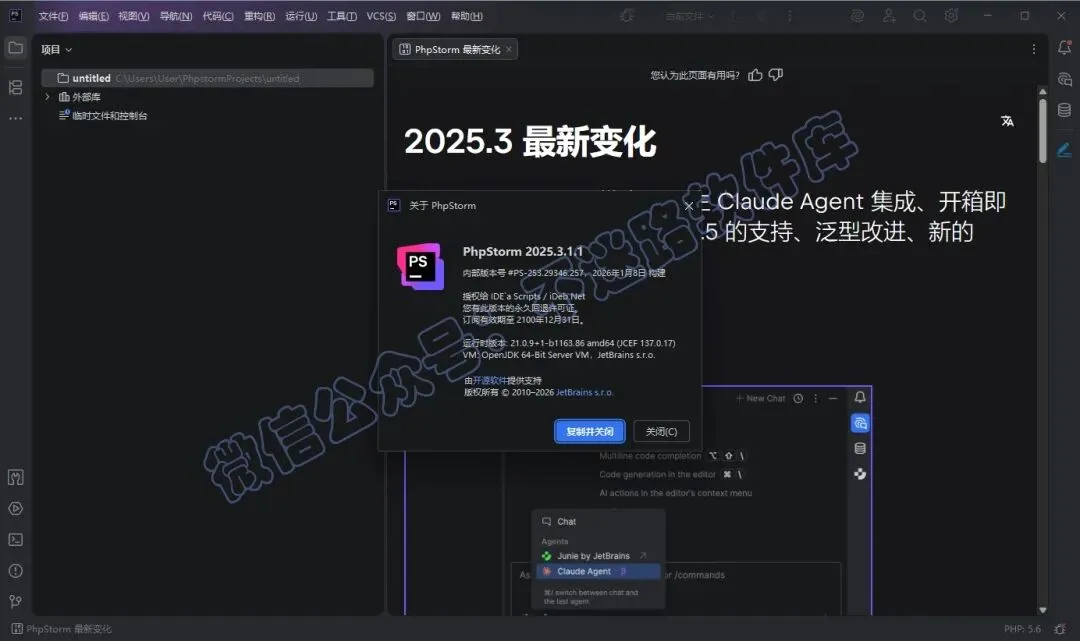This screenshot has width=1080, height=641.
Task: Close the 关于 PhpStorm dialog with X
Action: pos(688,206)
